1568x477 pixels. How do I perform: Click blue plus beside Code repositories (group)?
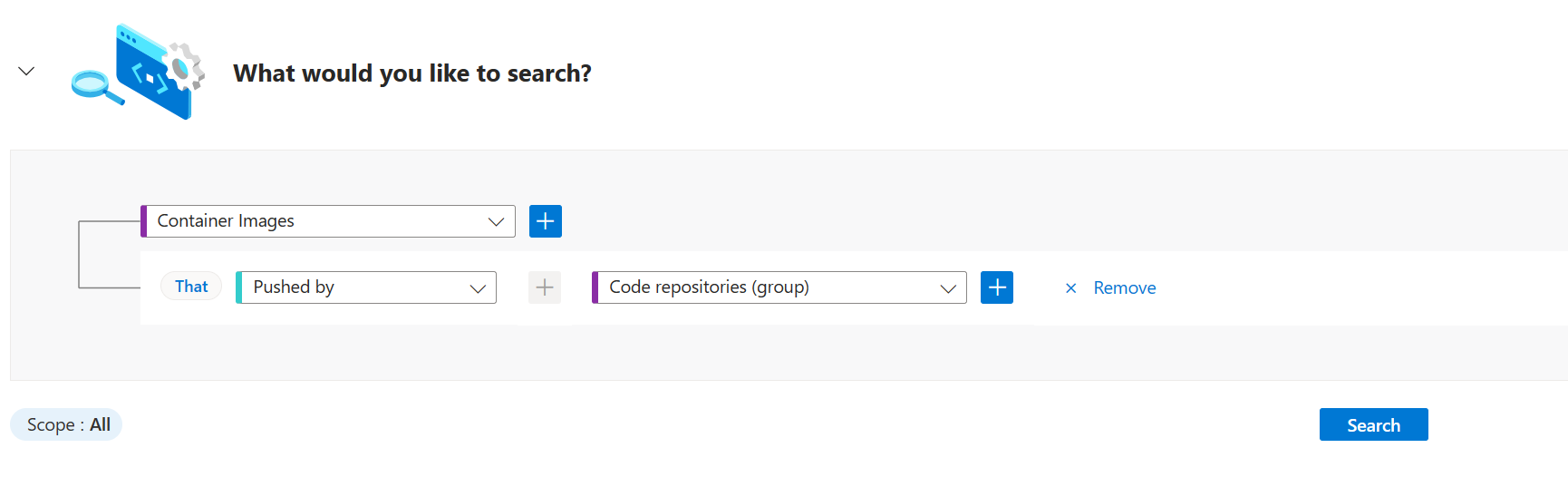pyautogui.click(x=996, y=287)
